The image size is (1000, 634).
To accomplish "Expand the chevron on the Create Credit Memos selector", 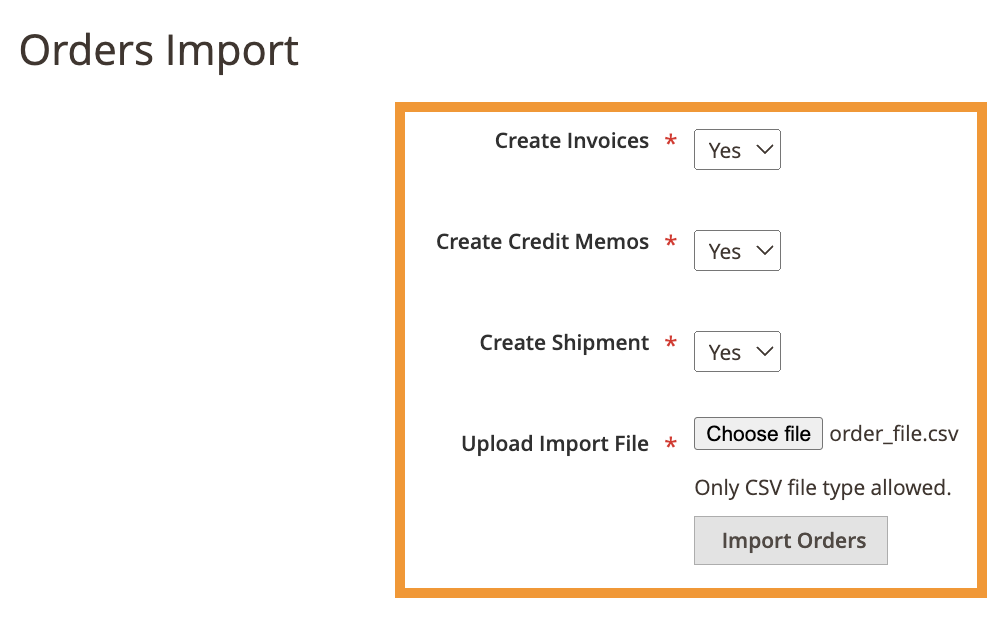I will (x=764, y=251).
